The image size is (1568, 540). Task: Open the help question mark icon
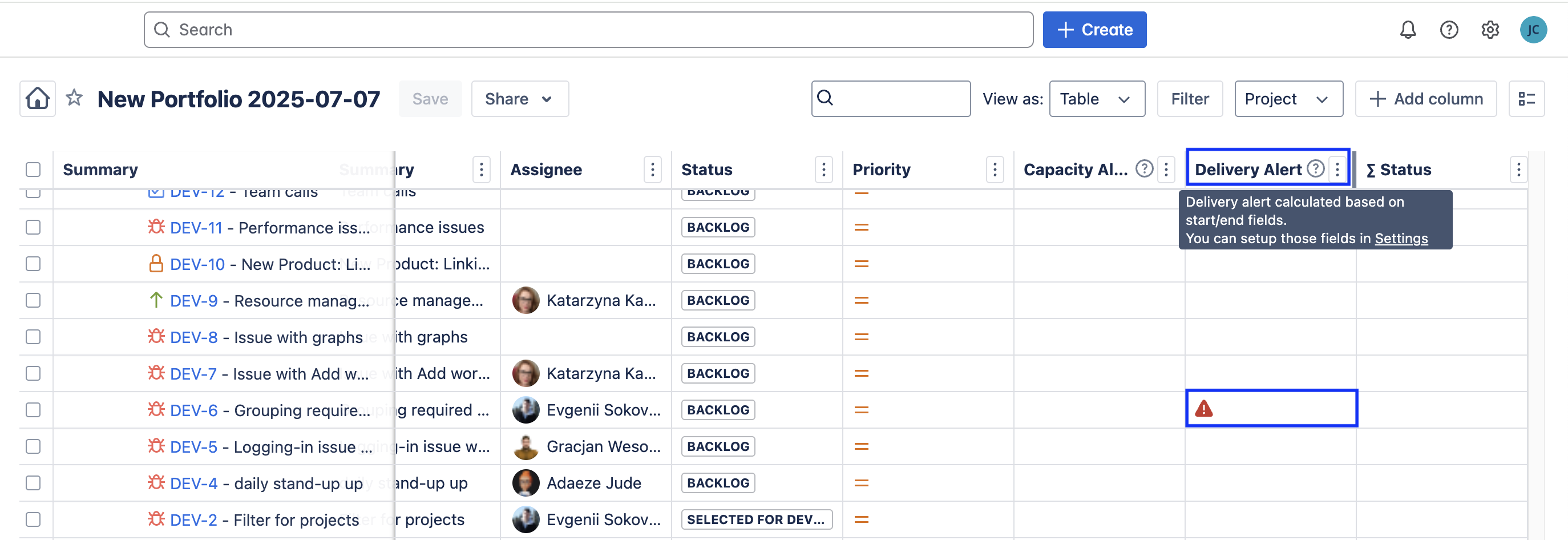pyautogui.click(x=1449, y=30)
